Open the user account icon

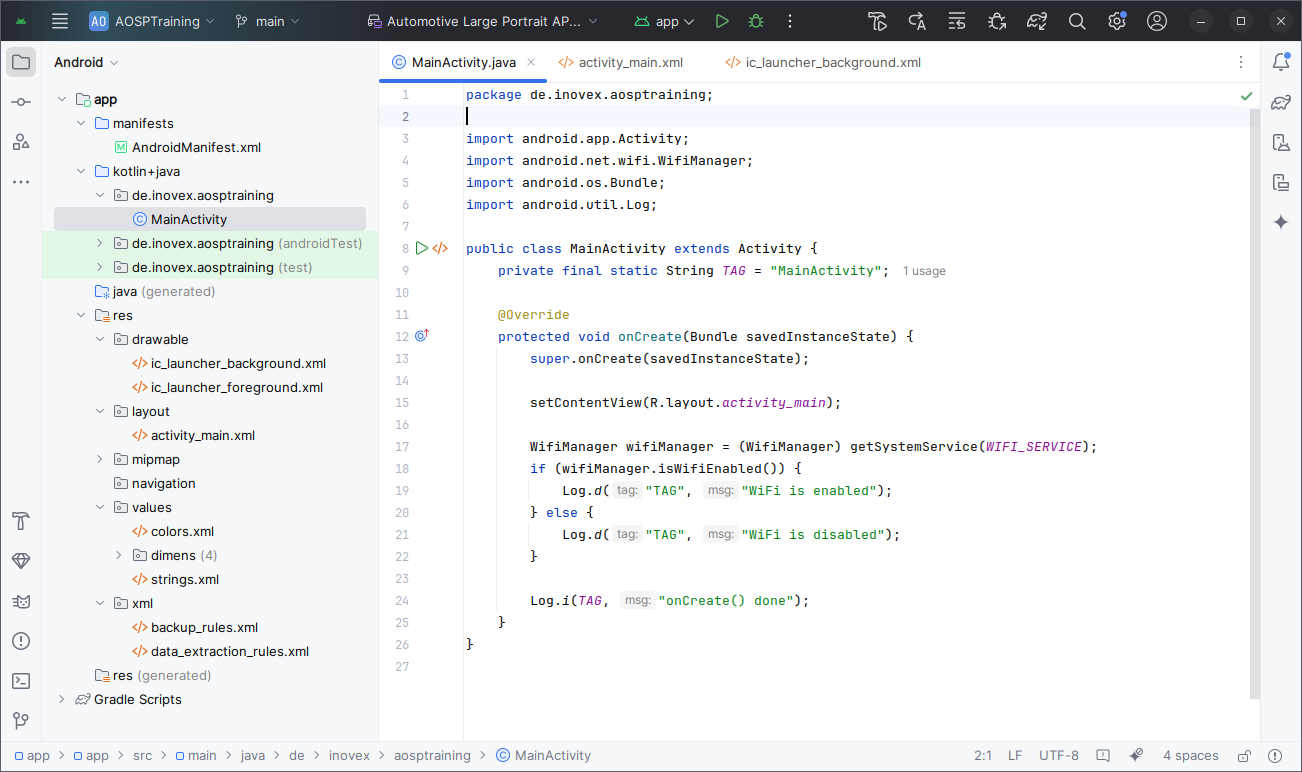(x=1157, y=21)
